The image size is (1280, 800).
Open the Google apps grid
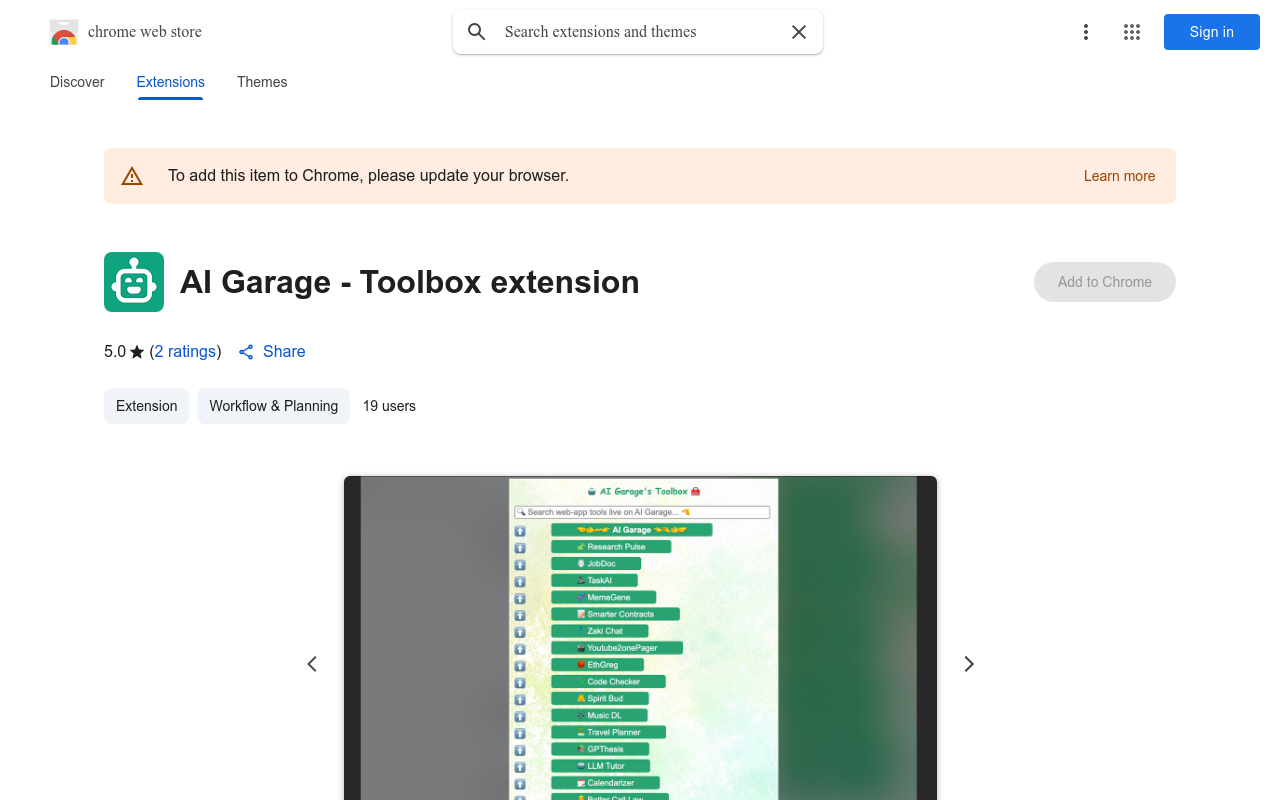(x=1132, y=32)
